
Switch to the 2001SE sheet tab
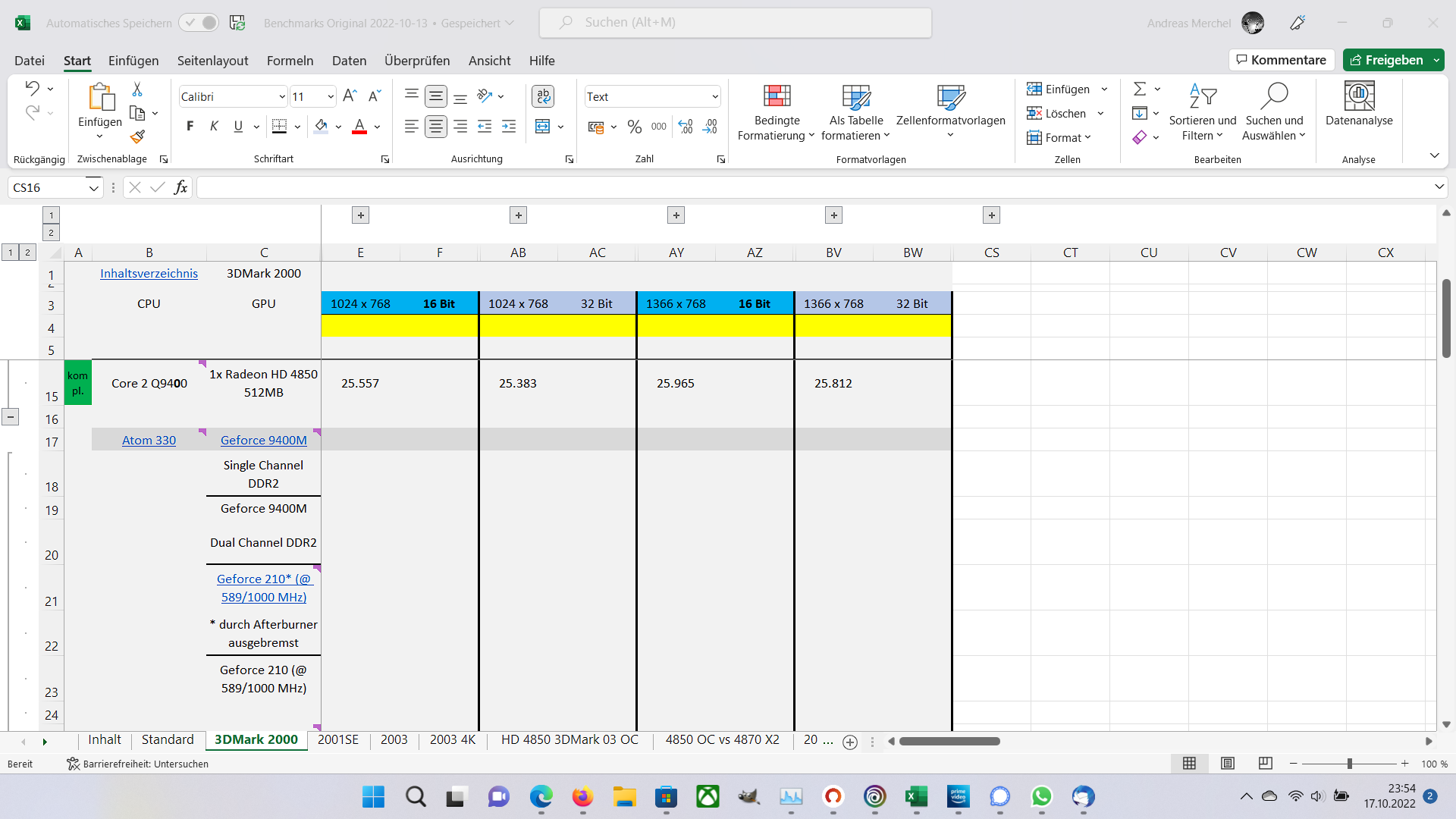point(338,739)
